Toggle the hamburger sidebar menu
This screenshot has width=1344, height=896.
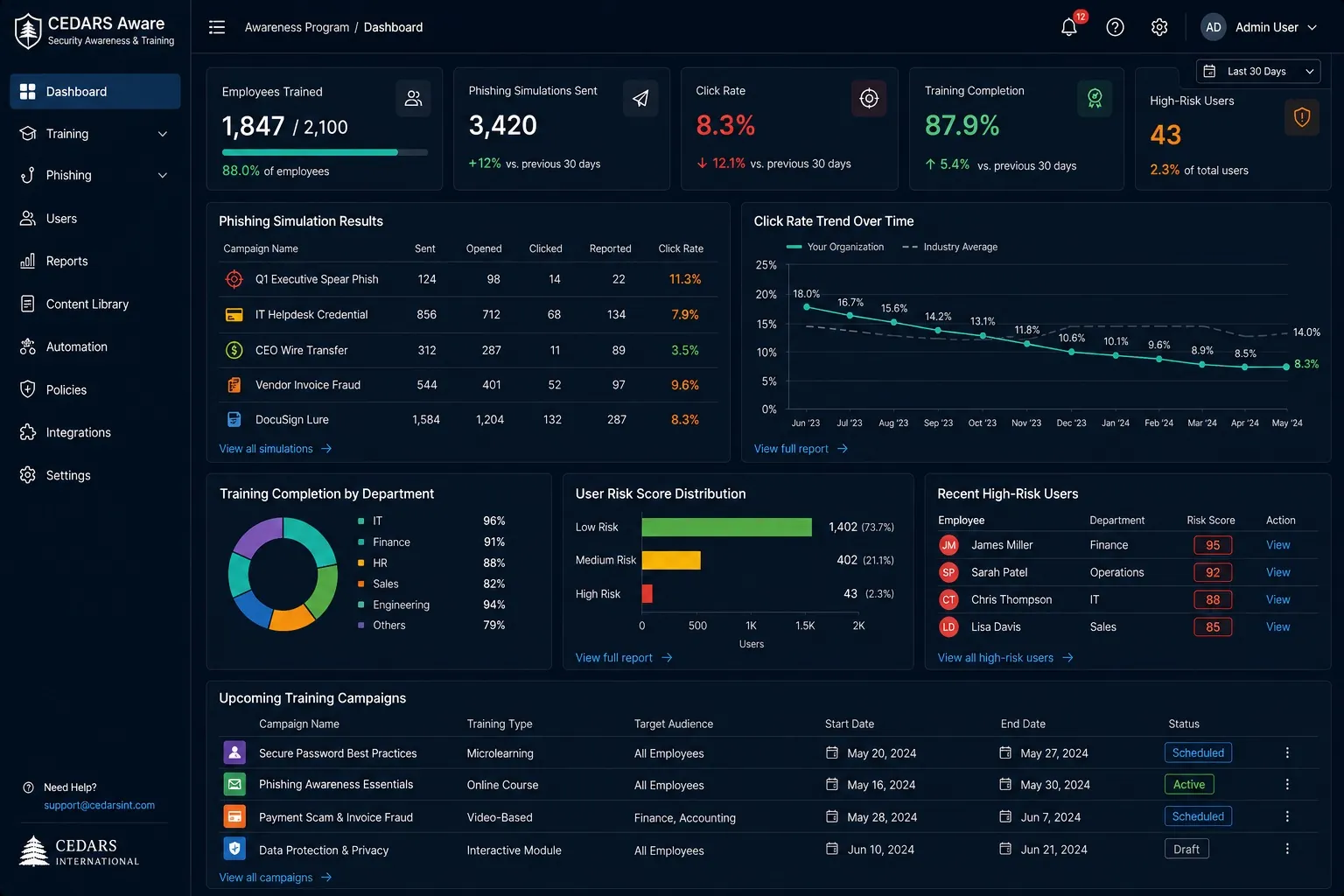point(217,27)
